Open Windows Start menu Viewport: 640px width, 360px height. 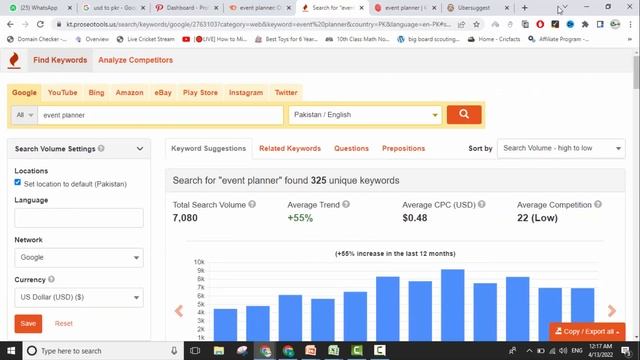tap(11, 351)
